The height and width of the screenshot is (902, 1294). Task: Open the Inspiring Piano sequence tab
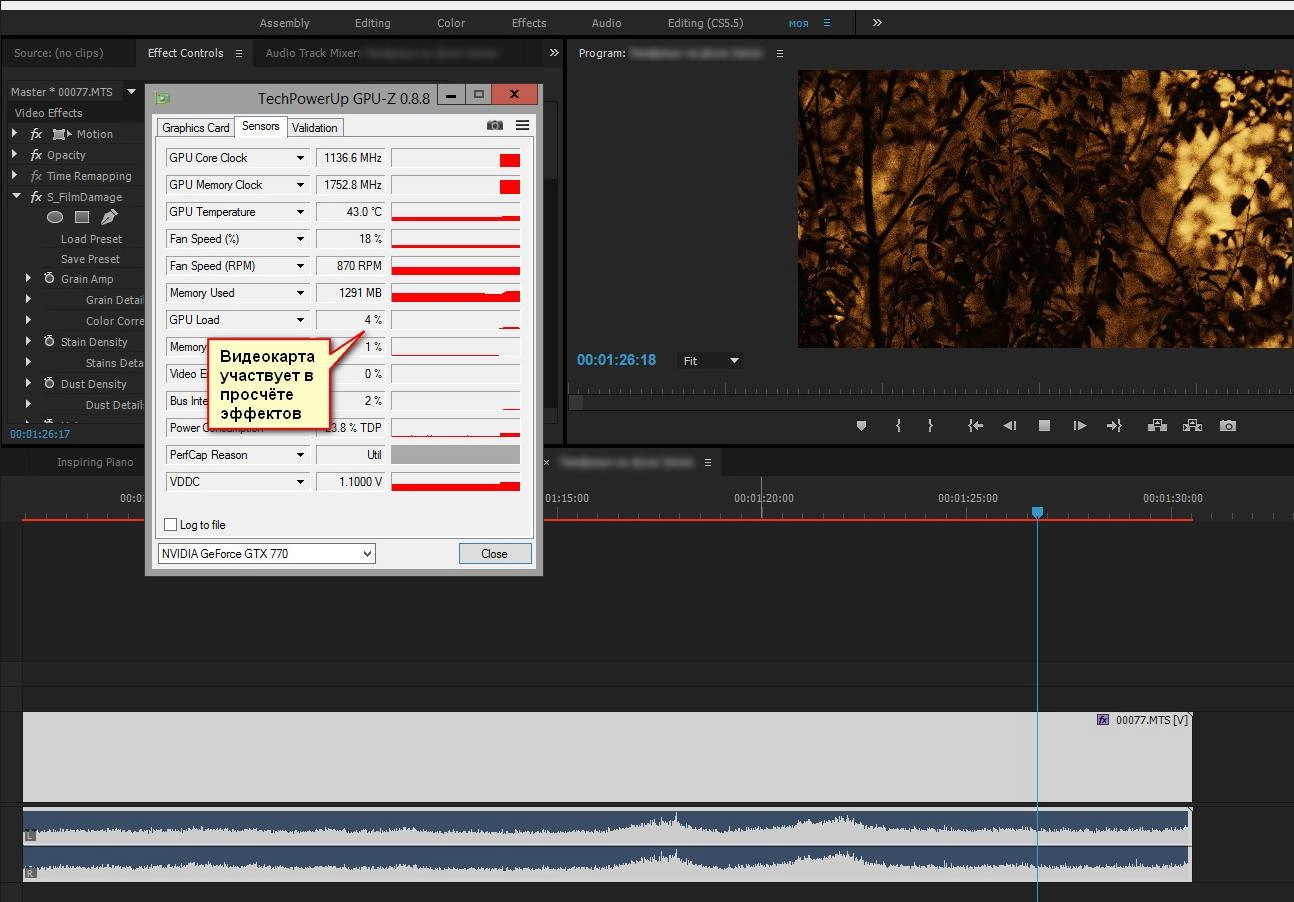[95, 462]
